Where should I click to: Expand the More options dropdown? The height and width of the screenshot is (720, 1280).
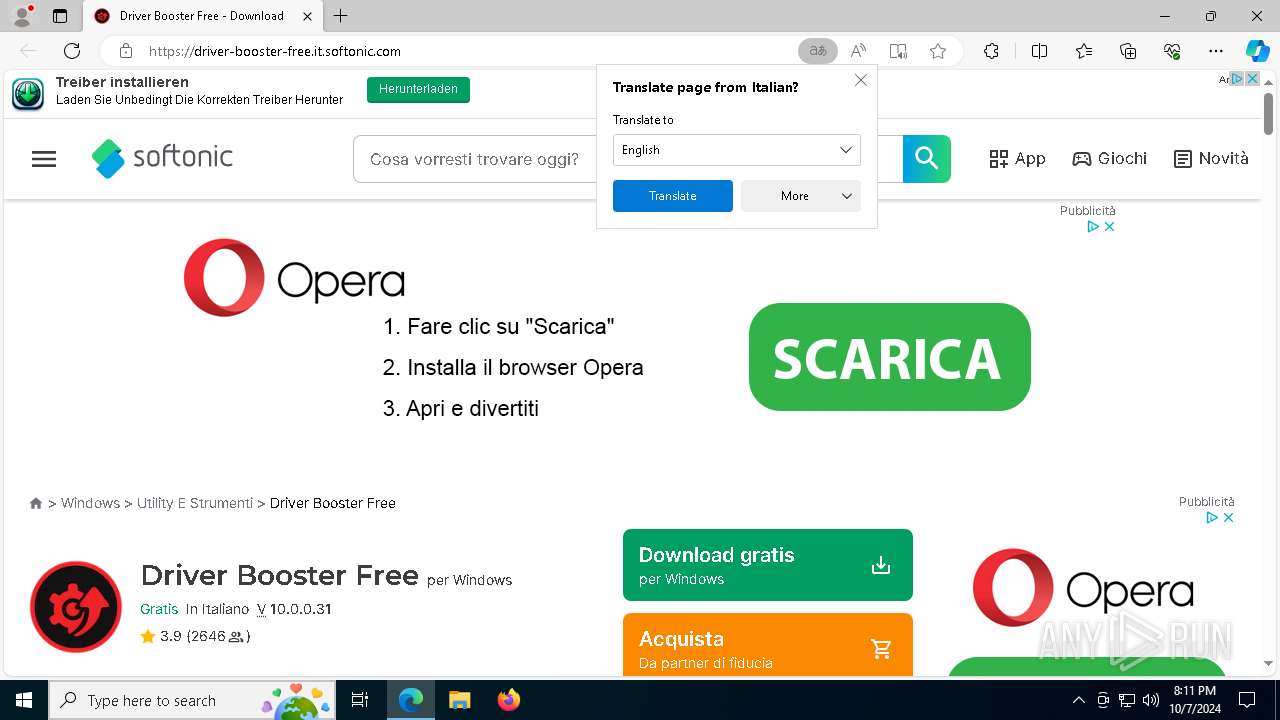point(801,196)
